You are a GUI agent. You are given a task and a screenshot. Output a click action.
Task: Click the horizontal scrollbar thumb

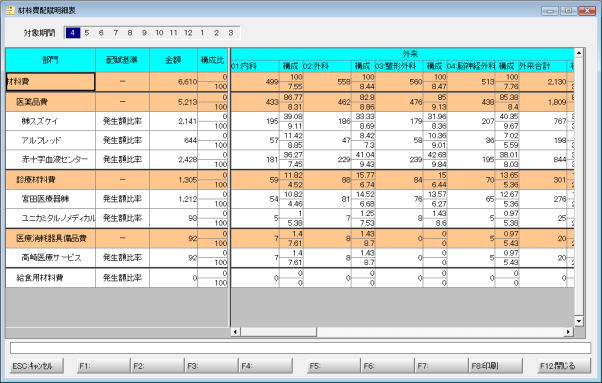coord(278,332)
